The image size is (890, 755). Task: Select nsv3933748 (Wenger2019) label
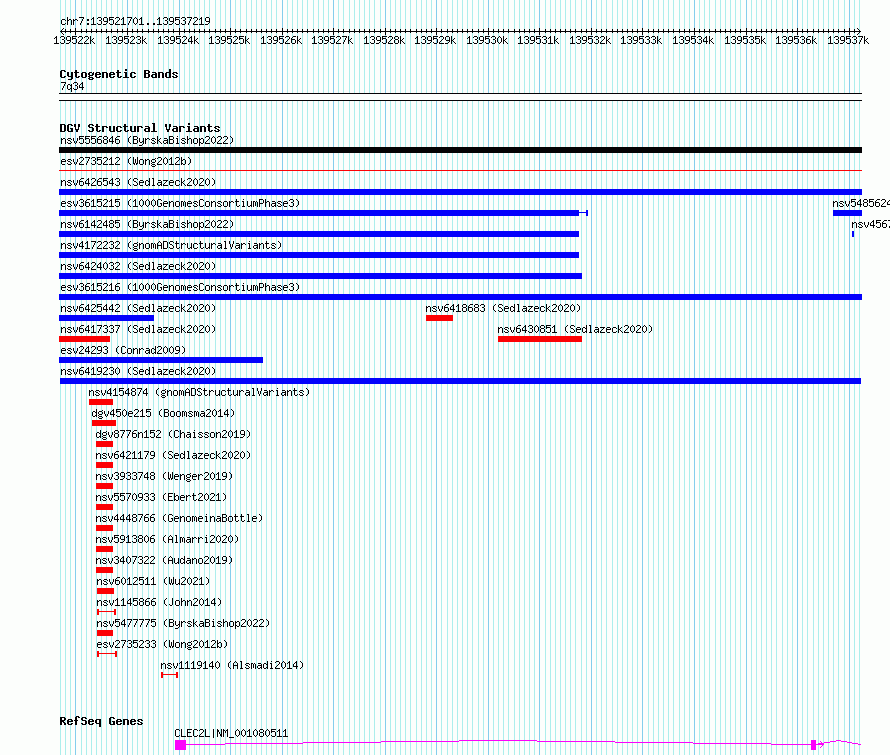pos(164,476)
